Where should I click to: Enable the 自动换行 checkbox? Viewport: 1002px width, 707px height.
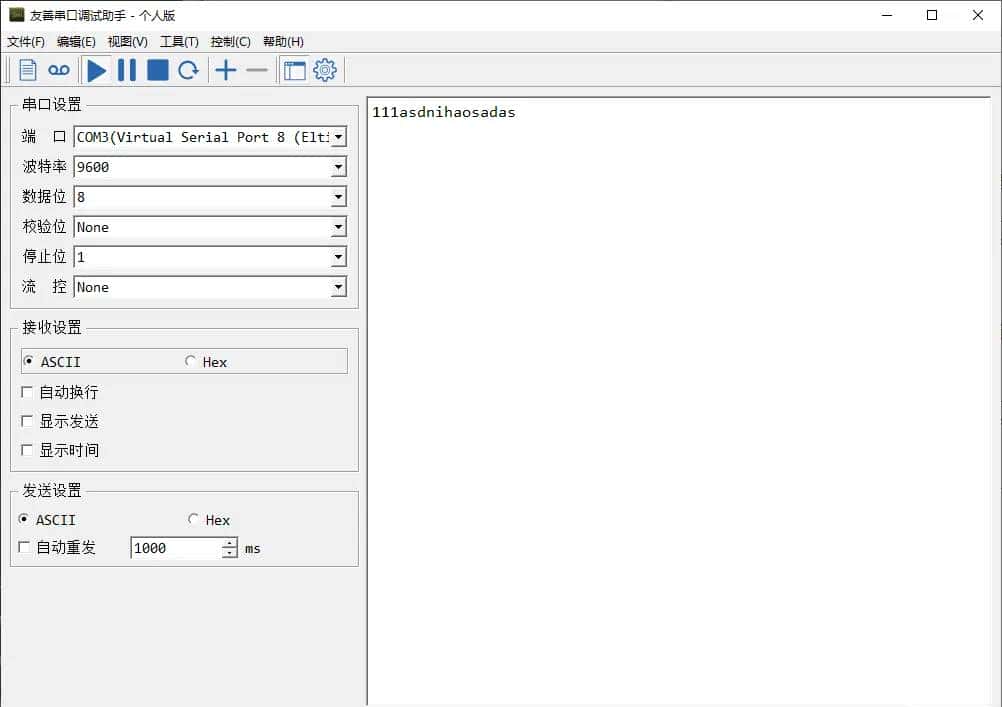pyautogui.click(x=27, y=392)
